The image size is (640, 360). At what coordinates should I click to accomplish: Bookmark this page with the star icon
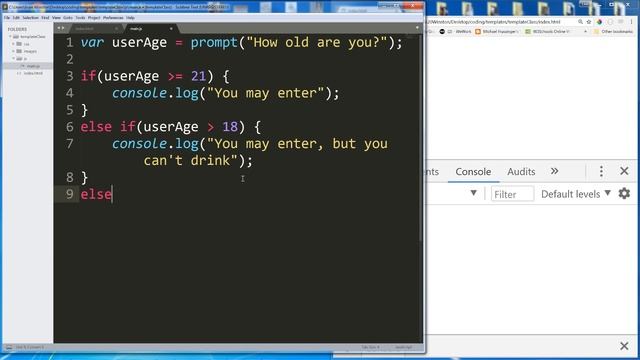[589, 22]
